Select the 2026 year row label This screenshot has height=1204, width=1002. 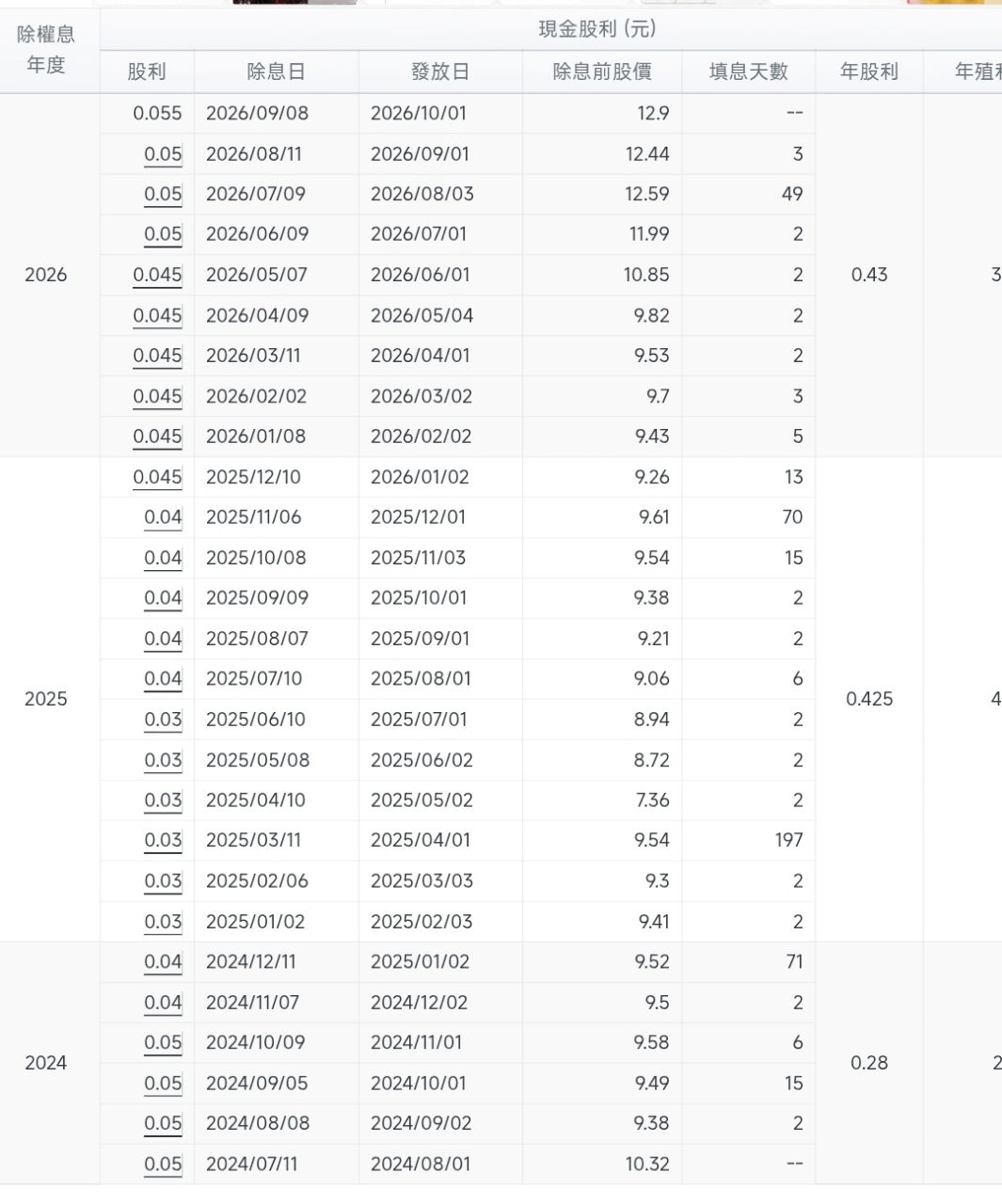click(x=46, y=275)
